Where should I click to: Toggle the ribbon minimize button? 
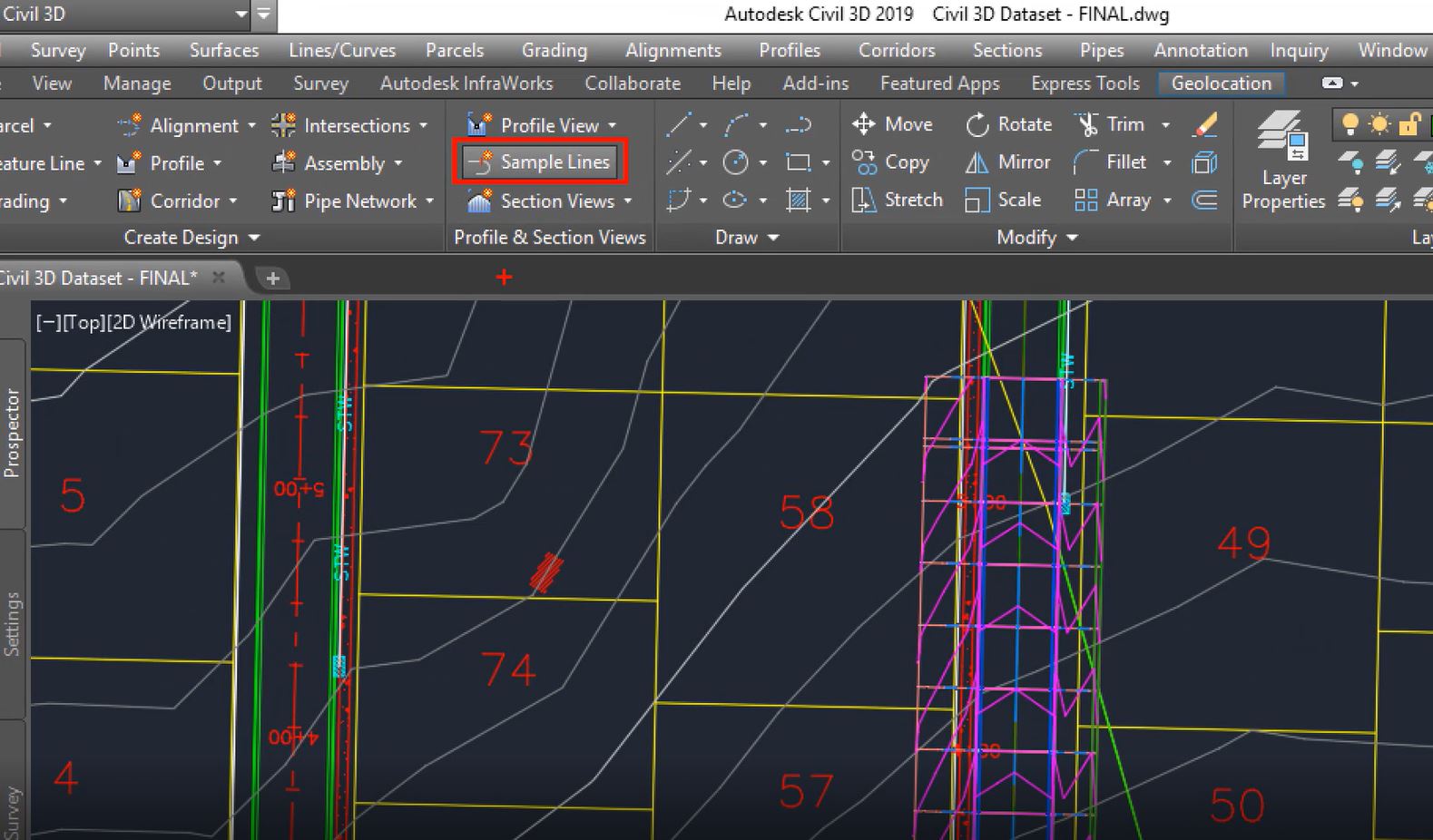[1332, 83]
